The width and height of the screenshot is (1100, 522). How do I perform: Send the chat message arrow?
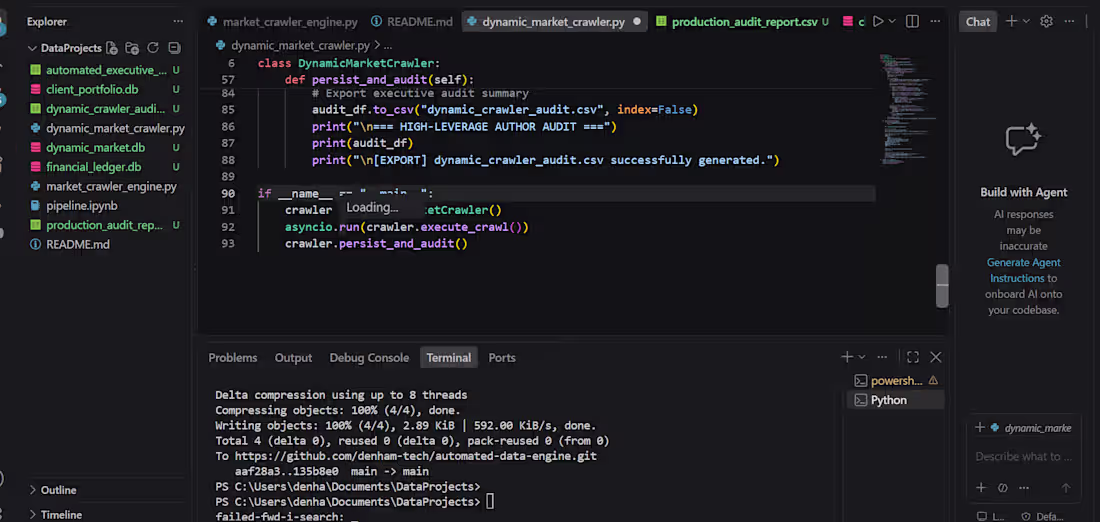click(1066, 488)
